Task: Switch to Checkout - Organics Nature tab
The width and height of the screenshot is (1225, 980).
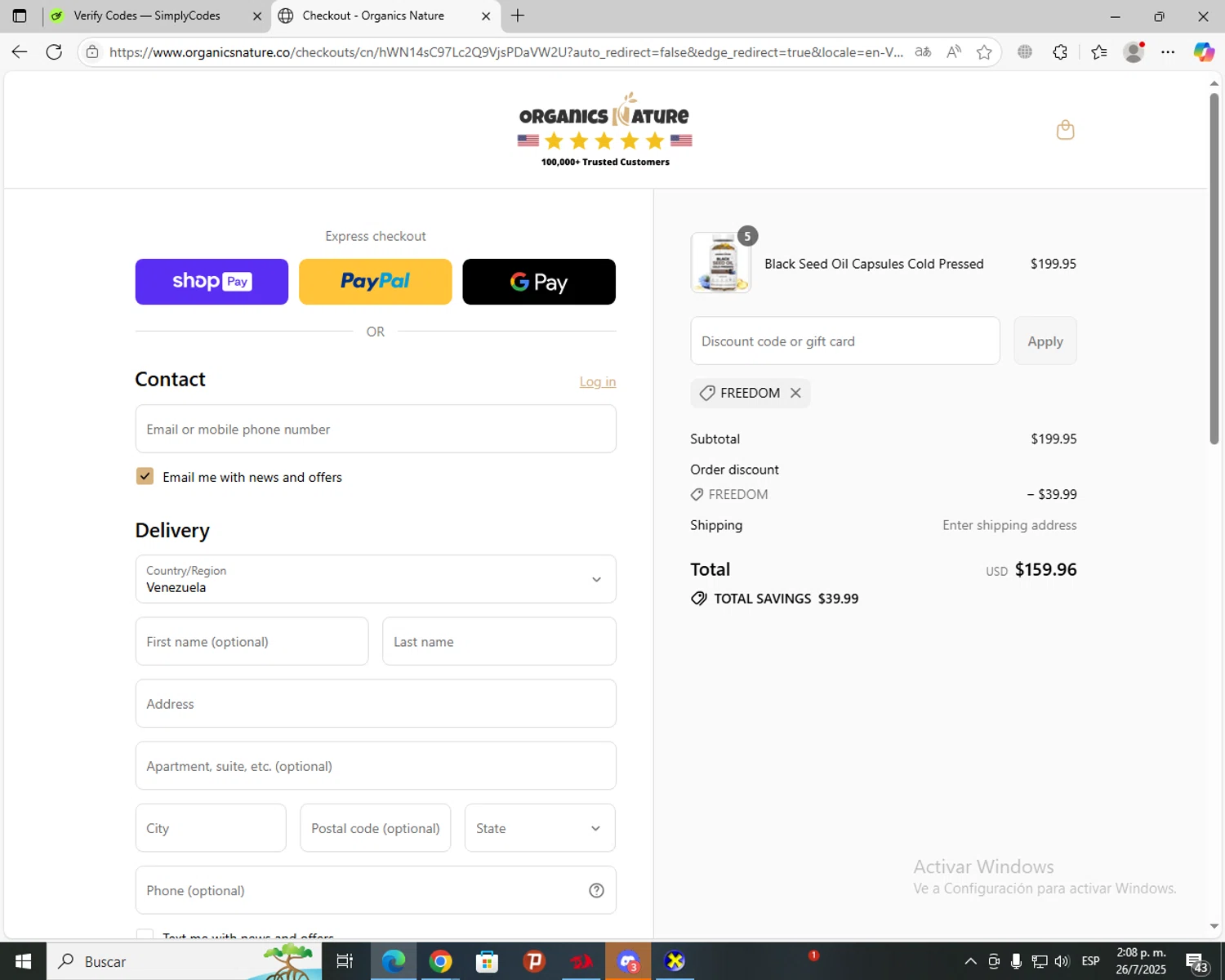Action: tap(373, 16)
